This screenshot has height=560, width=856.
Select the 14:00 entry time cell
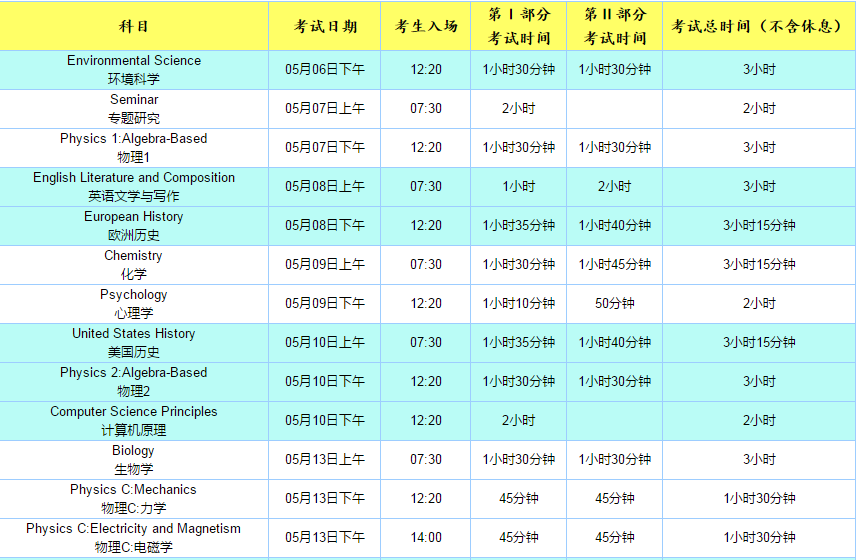coord(426,537)
